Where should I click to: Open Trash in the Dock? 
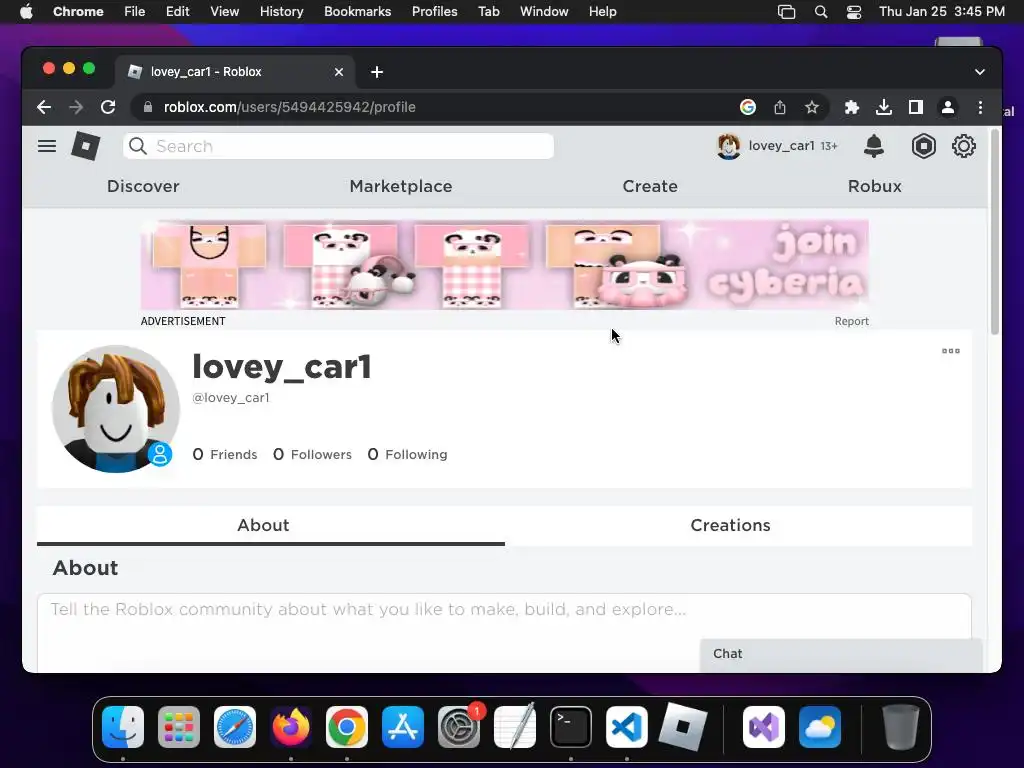tap(901, 727)
